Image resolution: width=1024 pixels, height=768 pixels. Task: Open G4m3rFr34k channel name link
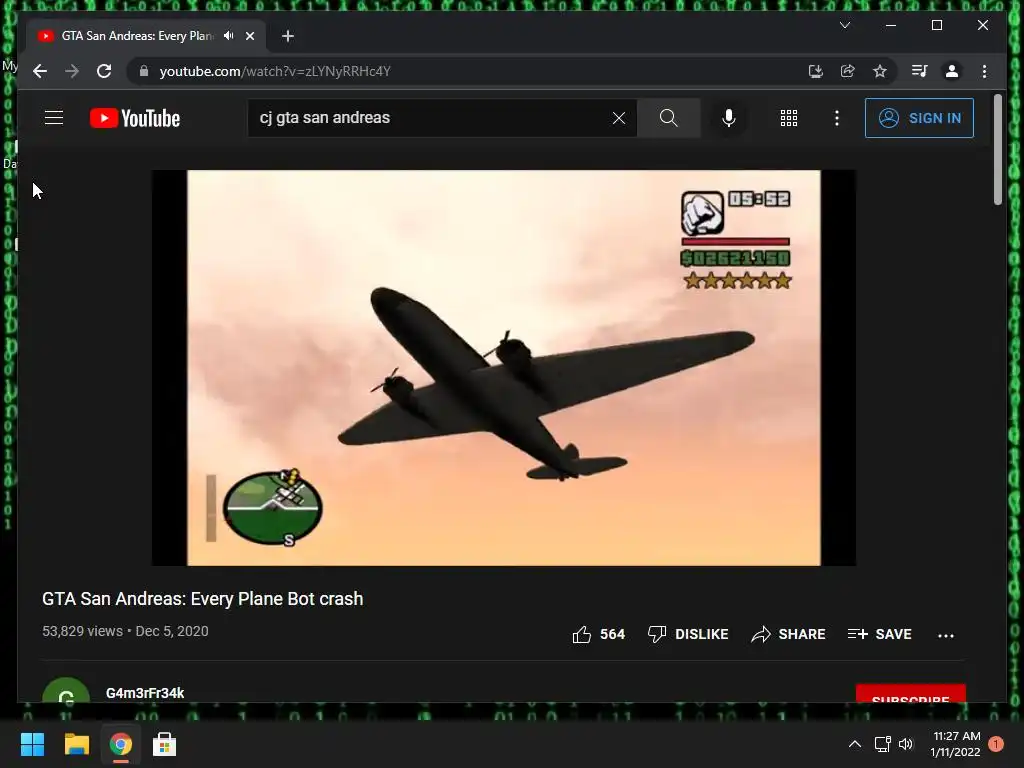click(x=145, y=693)
